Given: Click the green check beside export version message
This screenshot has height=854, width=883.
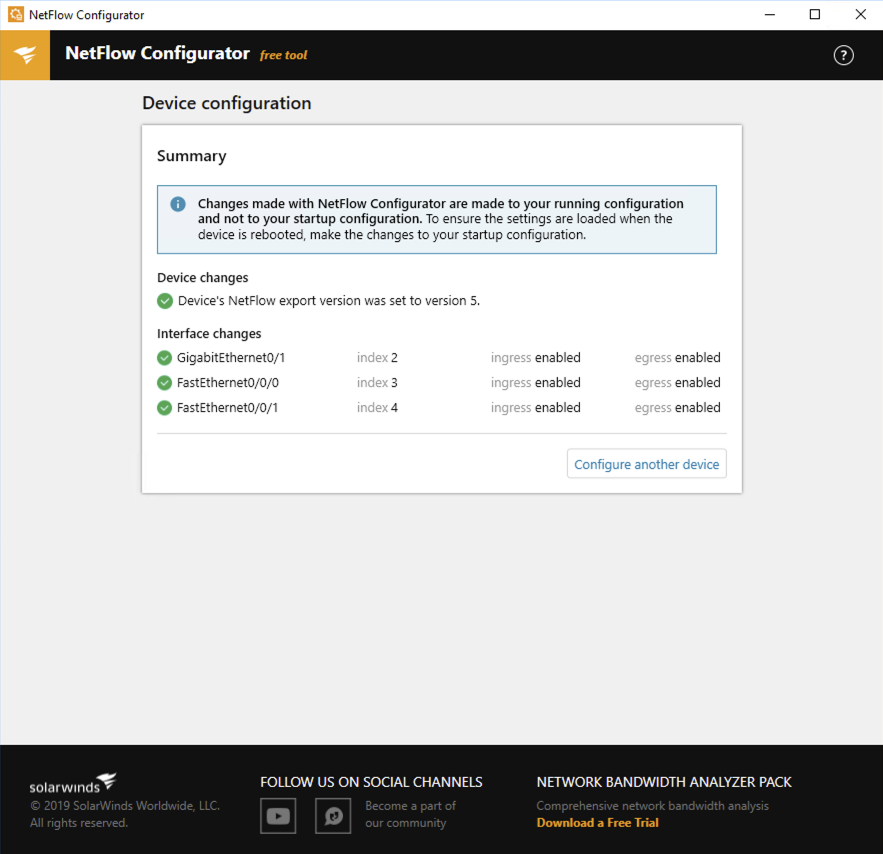Looking at the screenshot, I should [165, 301].
